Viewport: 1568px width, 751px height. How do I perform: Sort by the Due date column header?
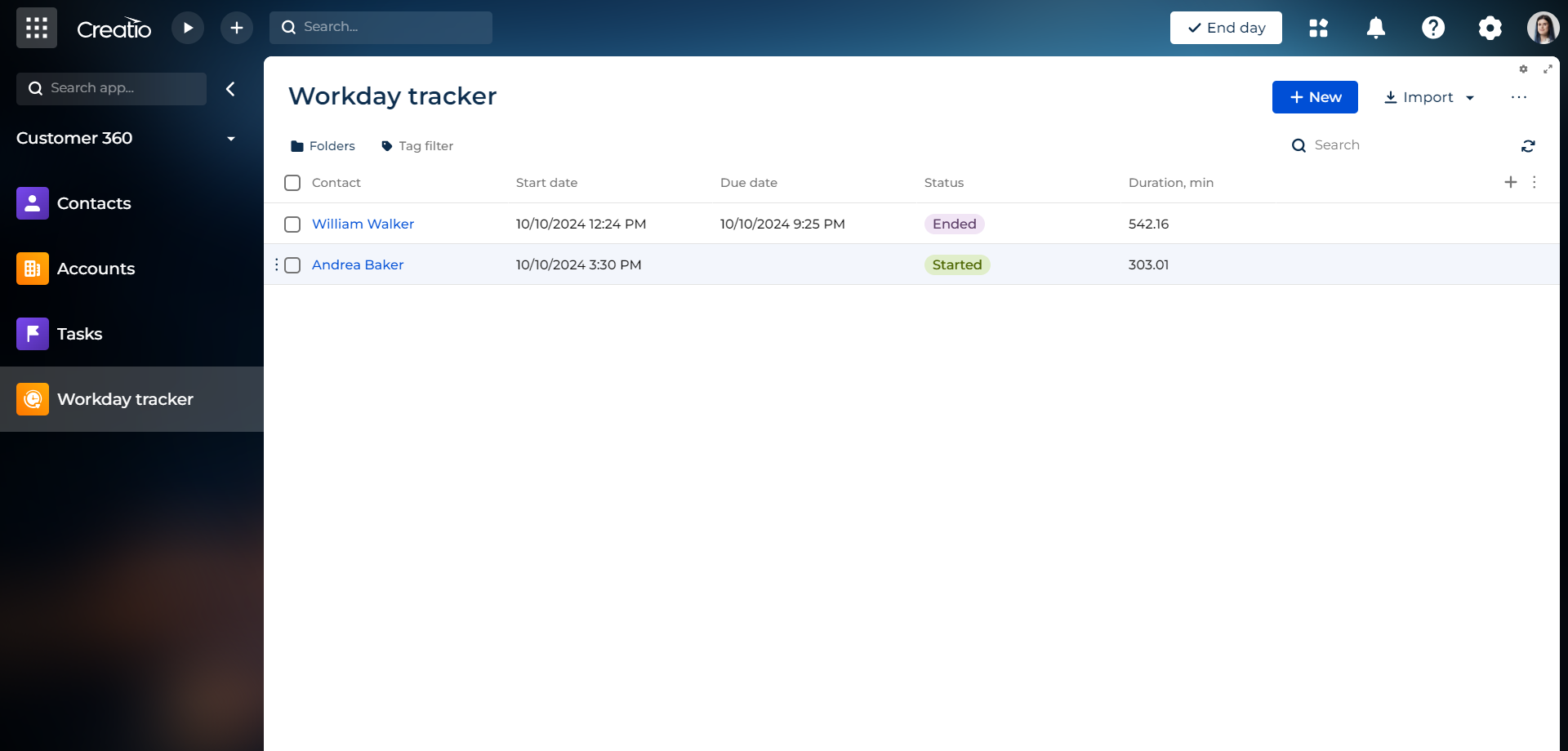coord(749,183)
